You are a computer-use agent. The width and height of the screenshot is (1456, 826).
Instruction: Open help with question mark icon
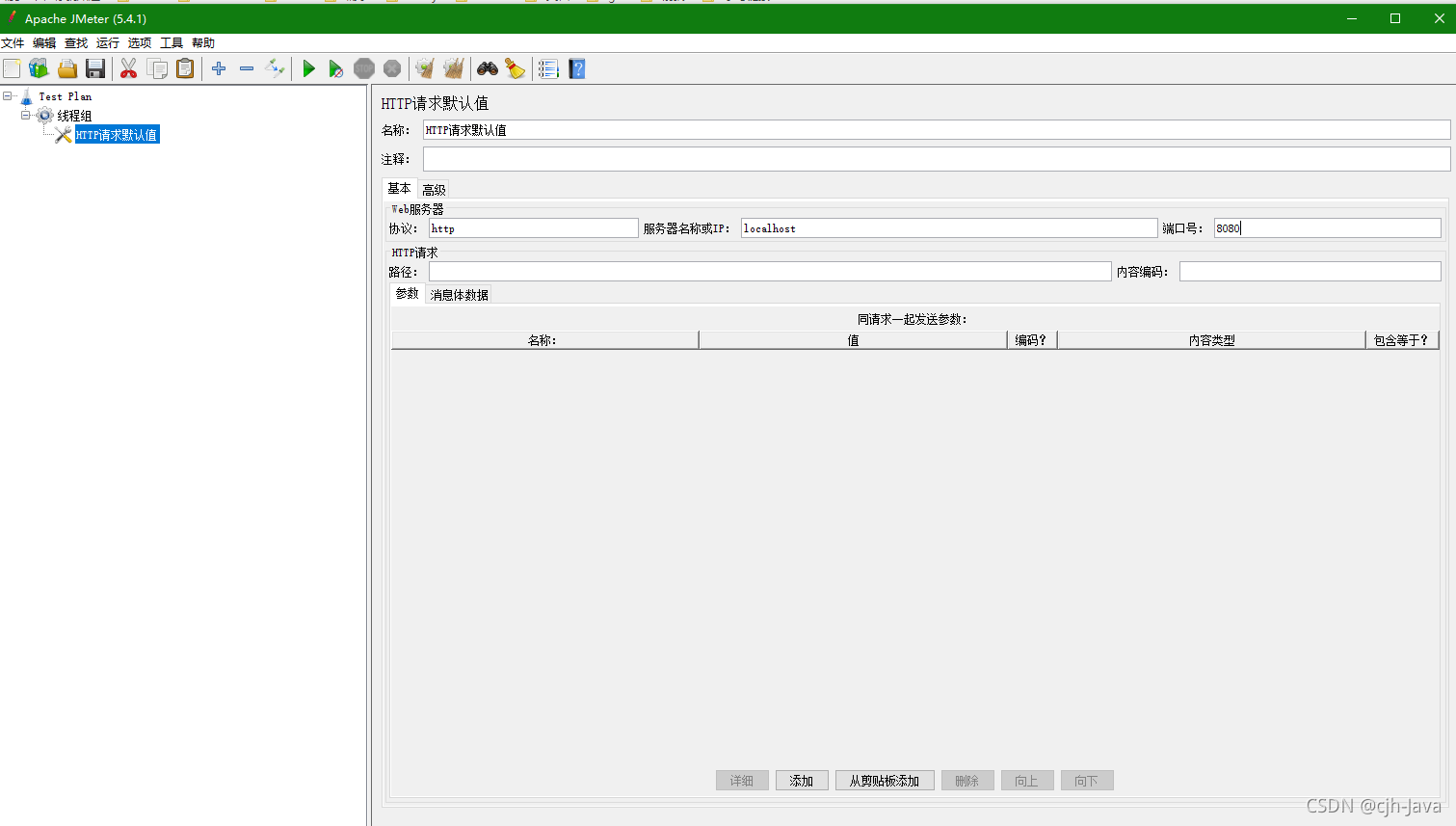[x=576, y=68]
